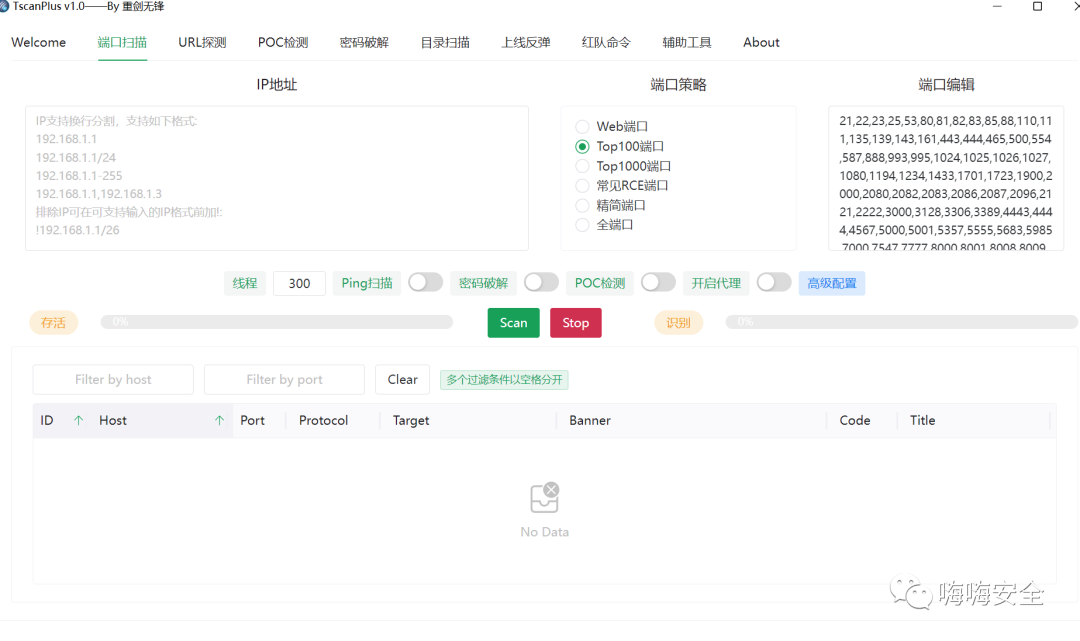Click the TscanPlus logo icon in the title bar
The height and width of the screenshot is (641, 1080).
click(8, 7)
